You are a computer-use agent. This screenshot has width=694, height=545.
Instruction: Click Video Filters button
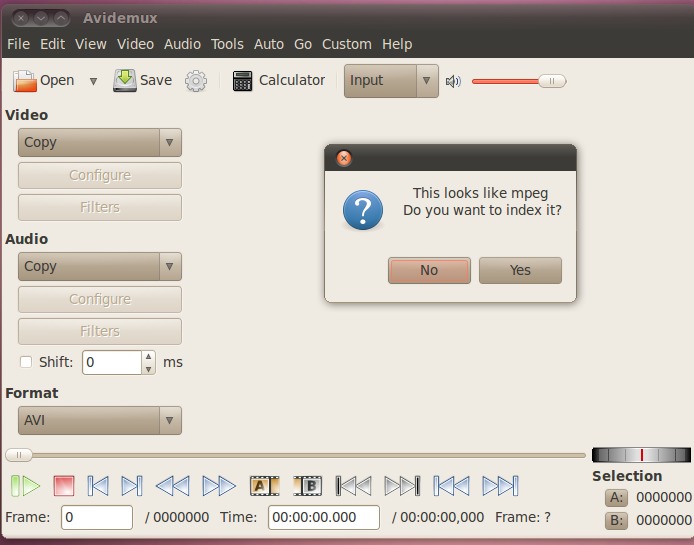point(100,207)
